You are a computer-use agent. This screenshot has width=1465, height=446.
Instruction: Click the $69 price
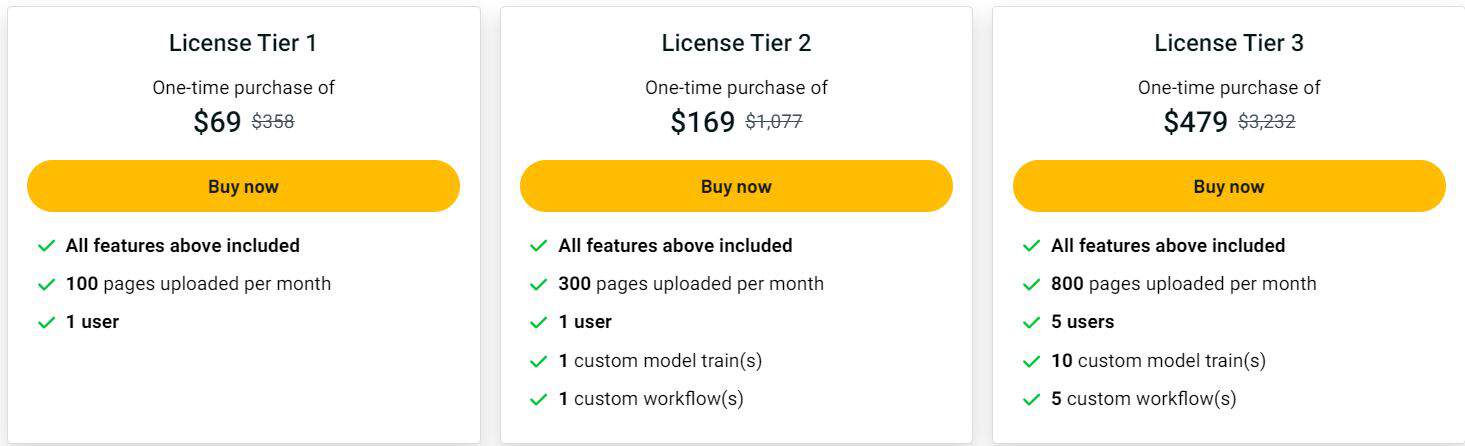(x=217, y=122)
